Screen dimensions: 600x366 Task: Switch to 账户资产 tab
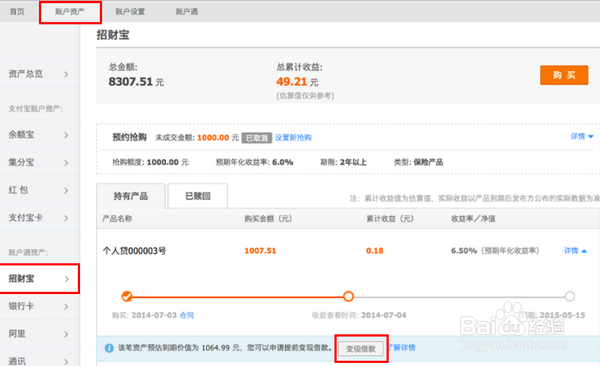coord(70,11)
